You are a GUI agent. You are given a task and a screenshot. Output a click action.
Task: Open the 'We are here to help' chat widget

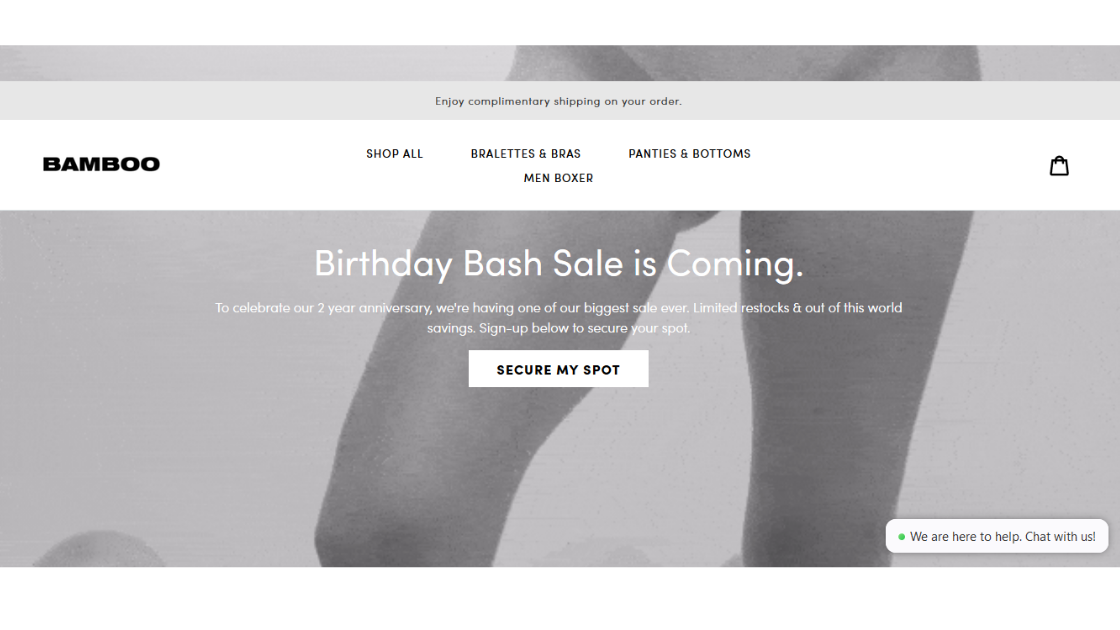pyautogui.click(x=996, y=536)
